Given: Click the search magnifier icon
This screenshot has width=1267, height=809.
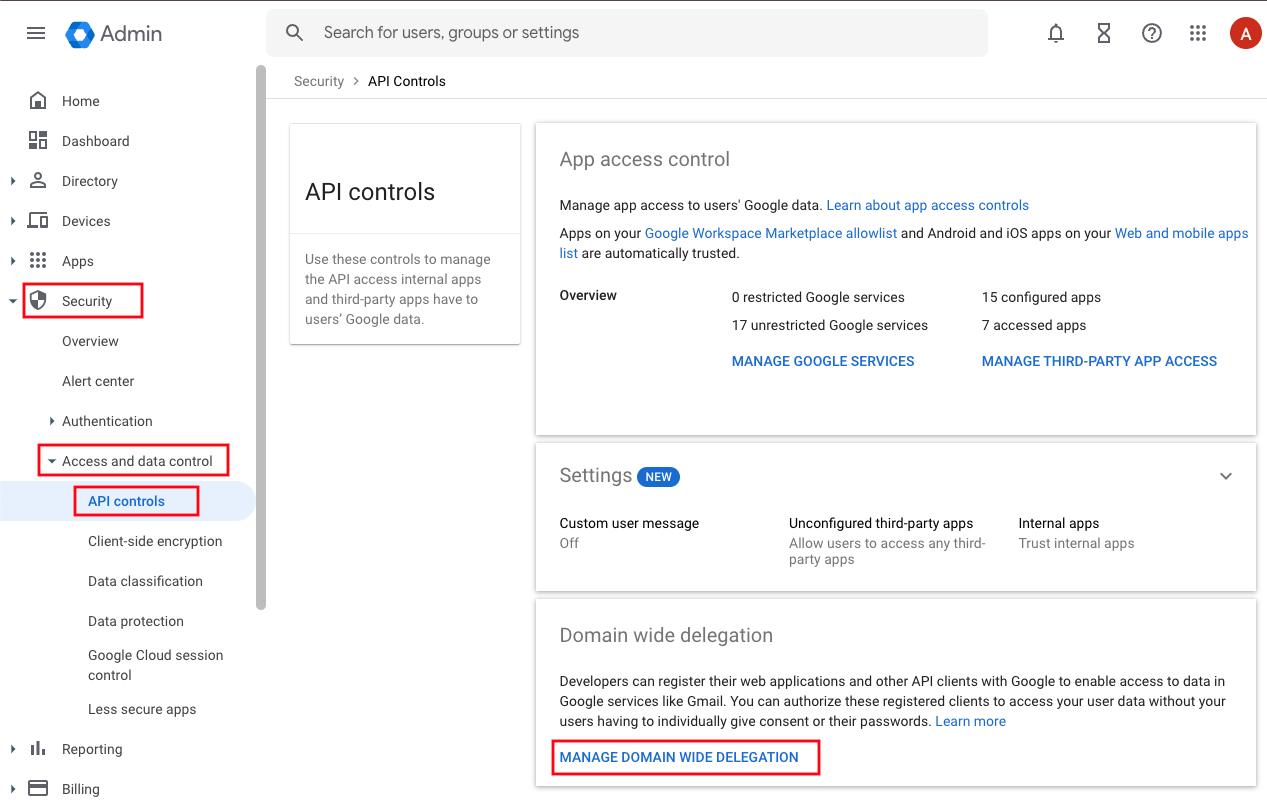Looking at the screenshot, I should coord(294,33).
